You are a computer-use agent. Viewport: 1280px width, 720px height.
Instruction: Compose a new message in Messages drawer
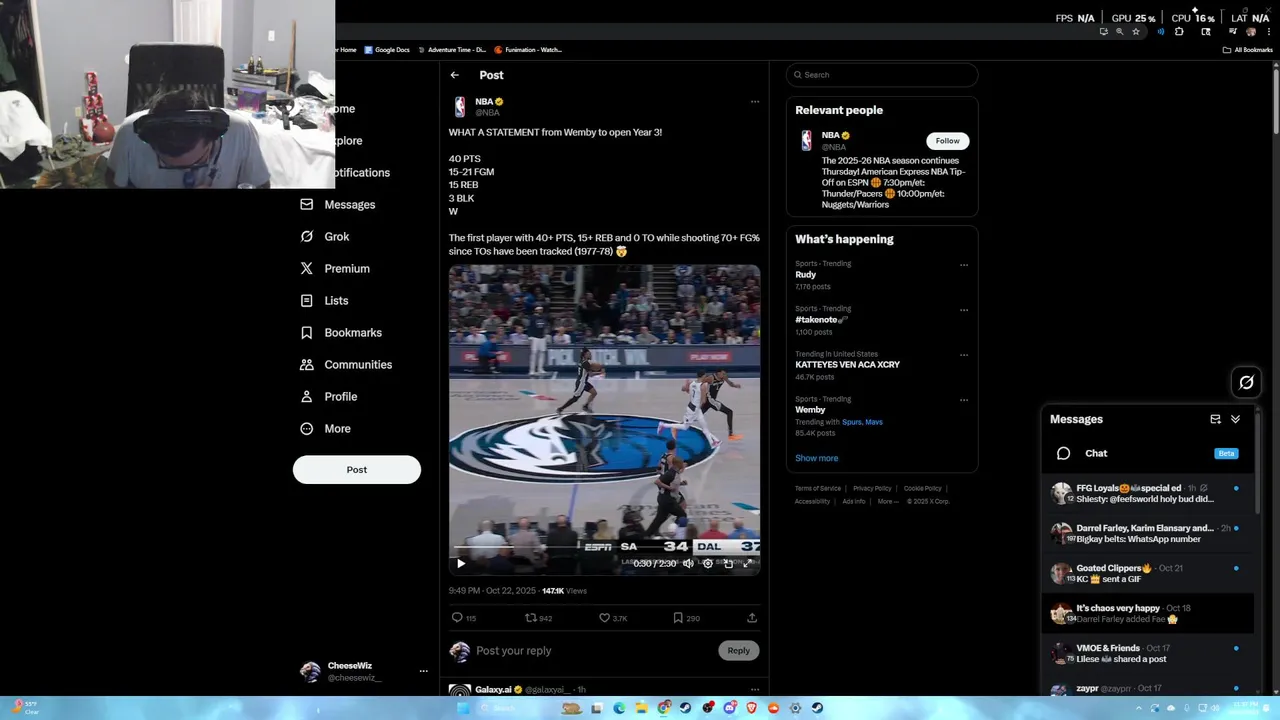tap(1215, 420)
